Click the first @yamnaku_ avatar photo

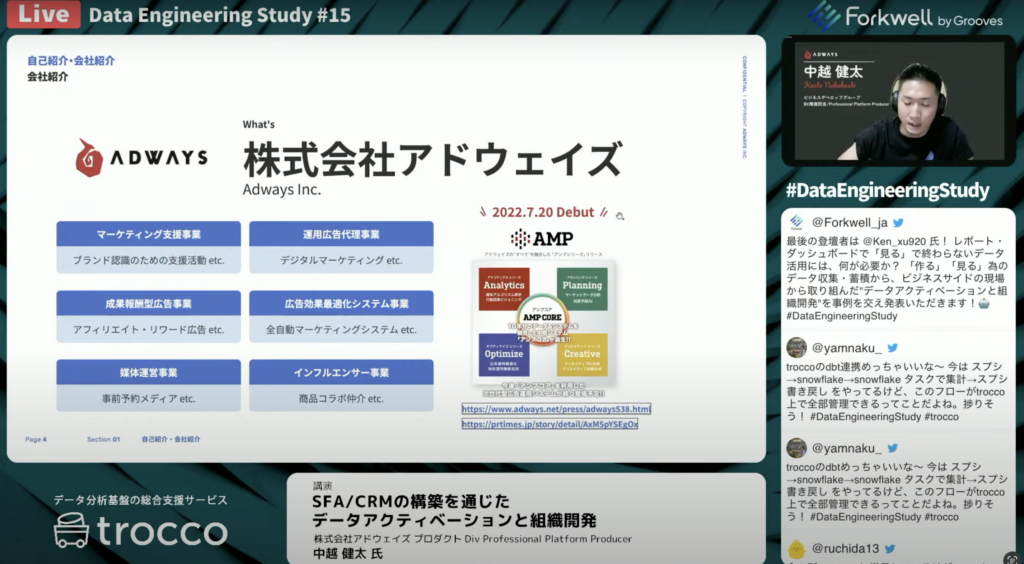[x=796, y=348]
